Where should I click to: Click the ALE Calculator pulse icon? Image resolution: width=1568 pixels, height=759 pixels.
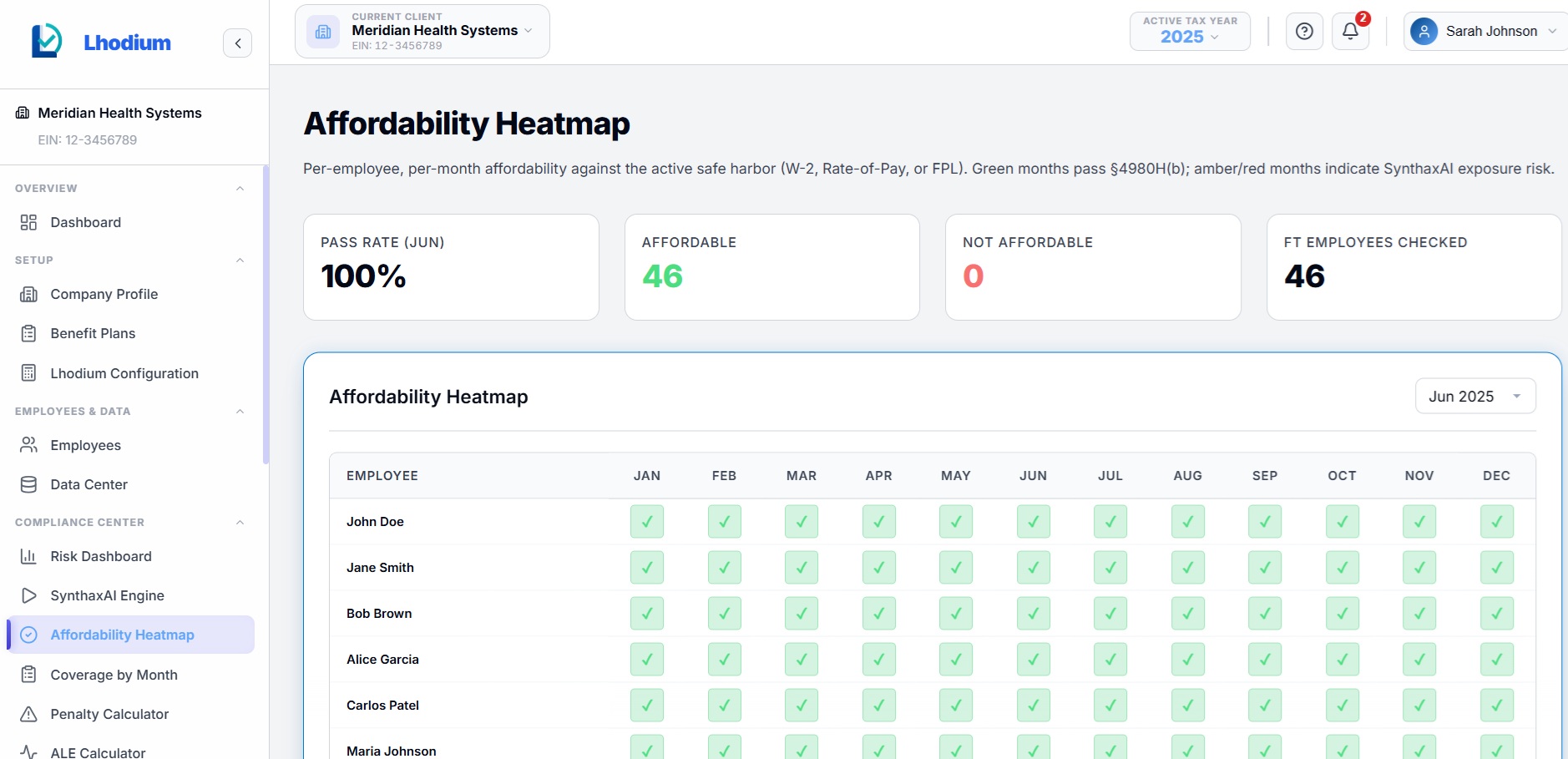[x=29, y=752]
